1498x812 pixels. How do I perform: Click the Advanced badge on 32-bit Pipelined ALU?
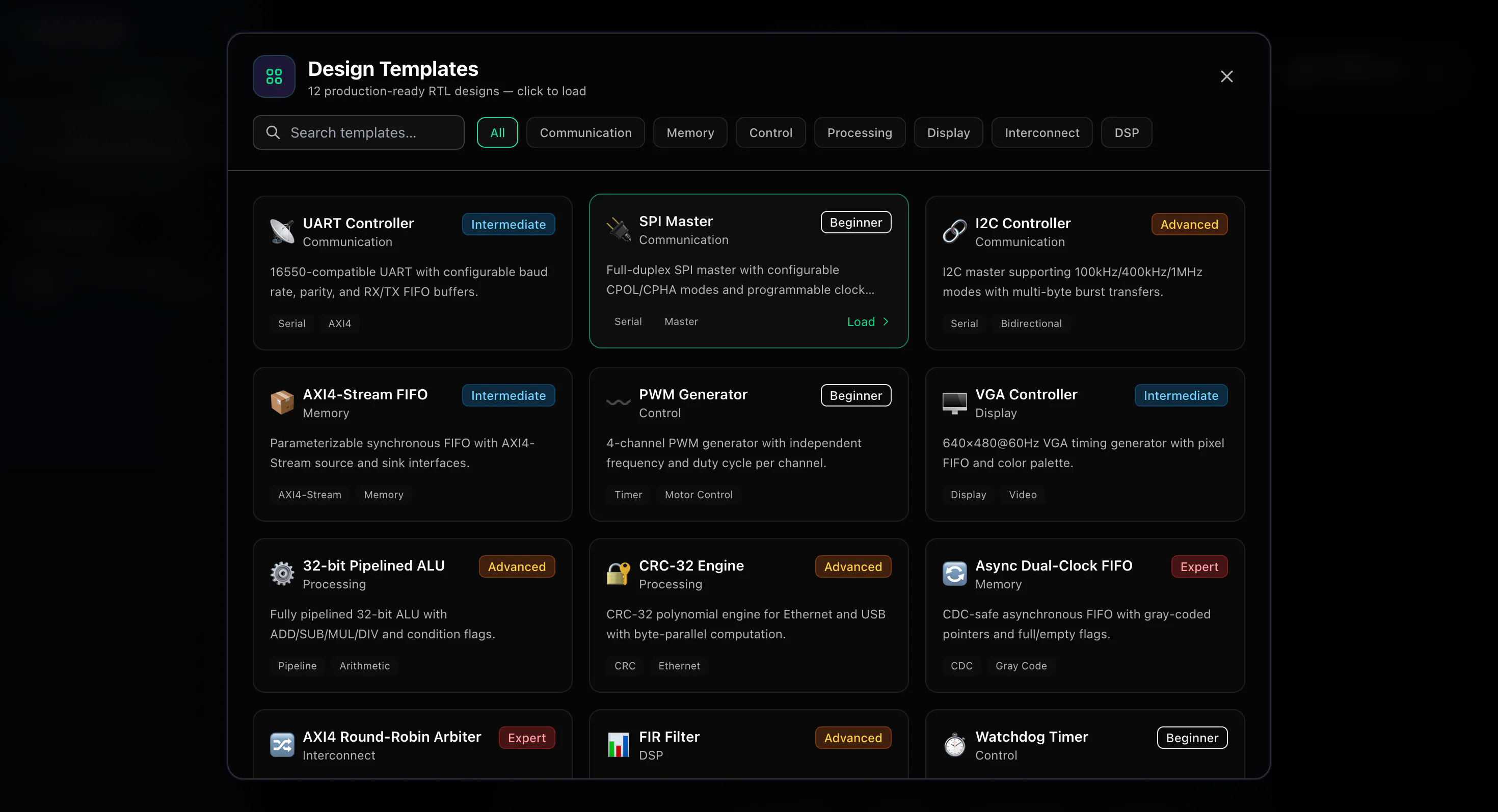click(x=517, y=566)
